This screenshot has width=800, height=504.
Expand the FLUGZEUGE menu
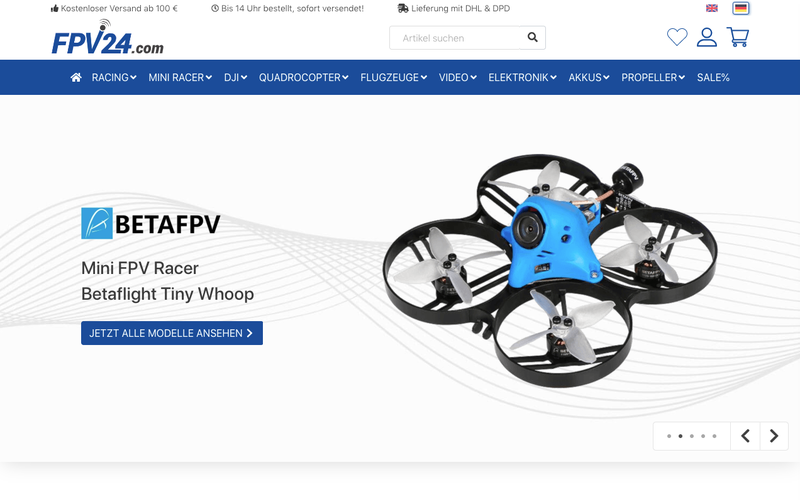point(393,78)
